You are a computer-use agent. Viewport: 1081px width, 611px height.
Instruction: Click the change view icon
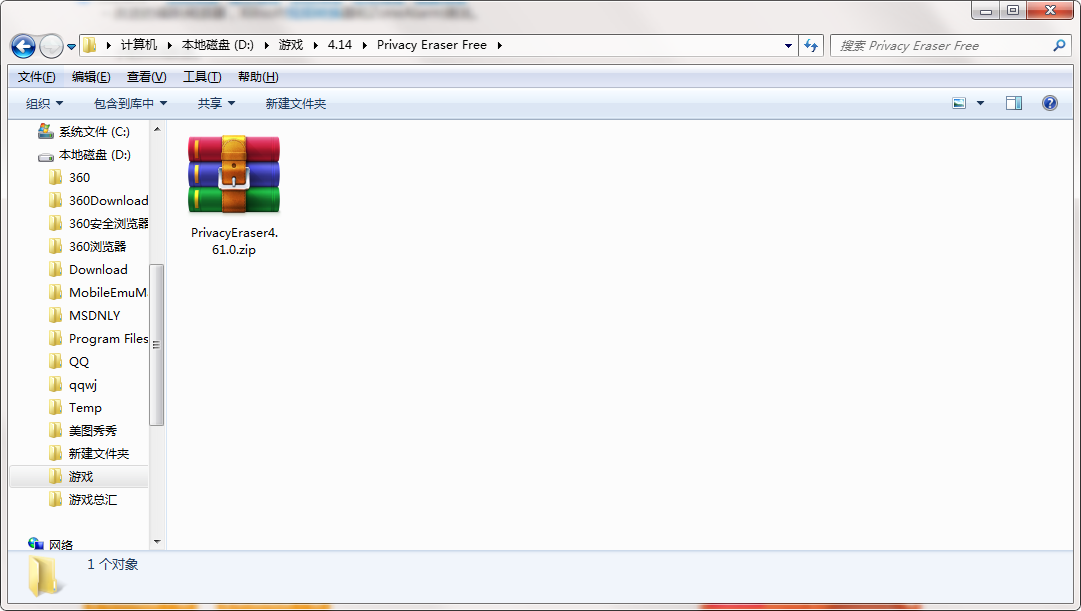point(959,103)
